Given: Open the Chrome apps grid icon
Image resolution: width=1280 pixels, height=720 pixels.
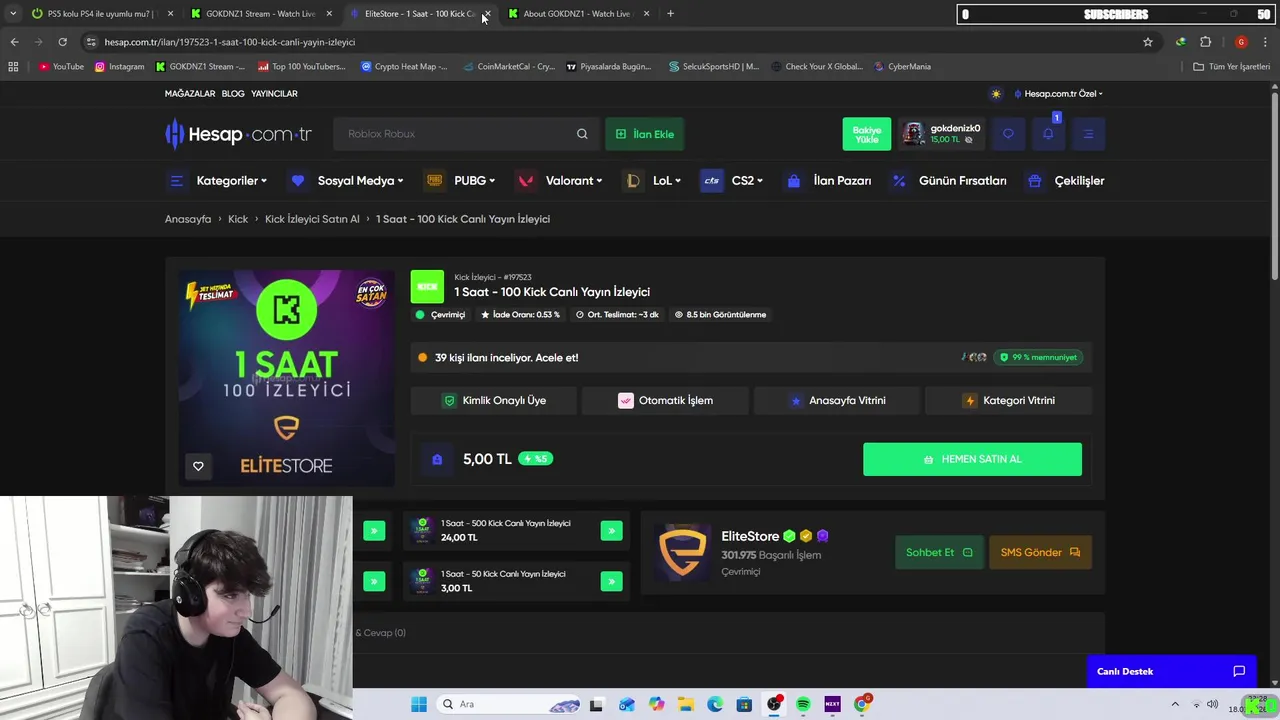Looking at the screenshot, I should pos(13,67).
